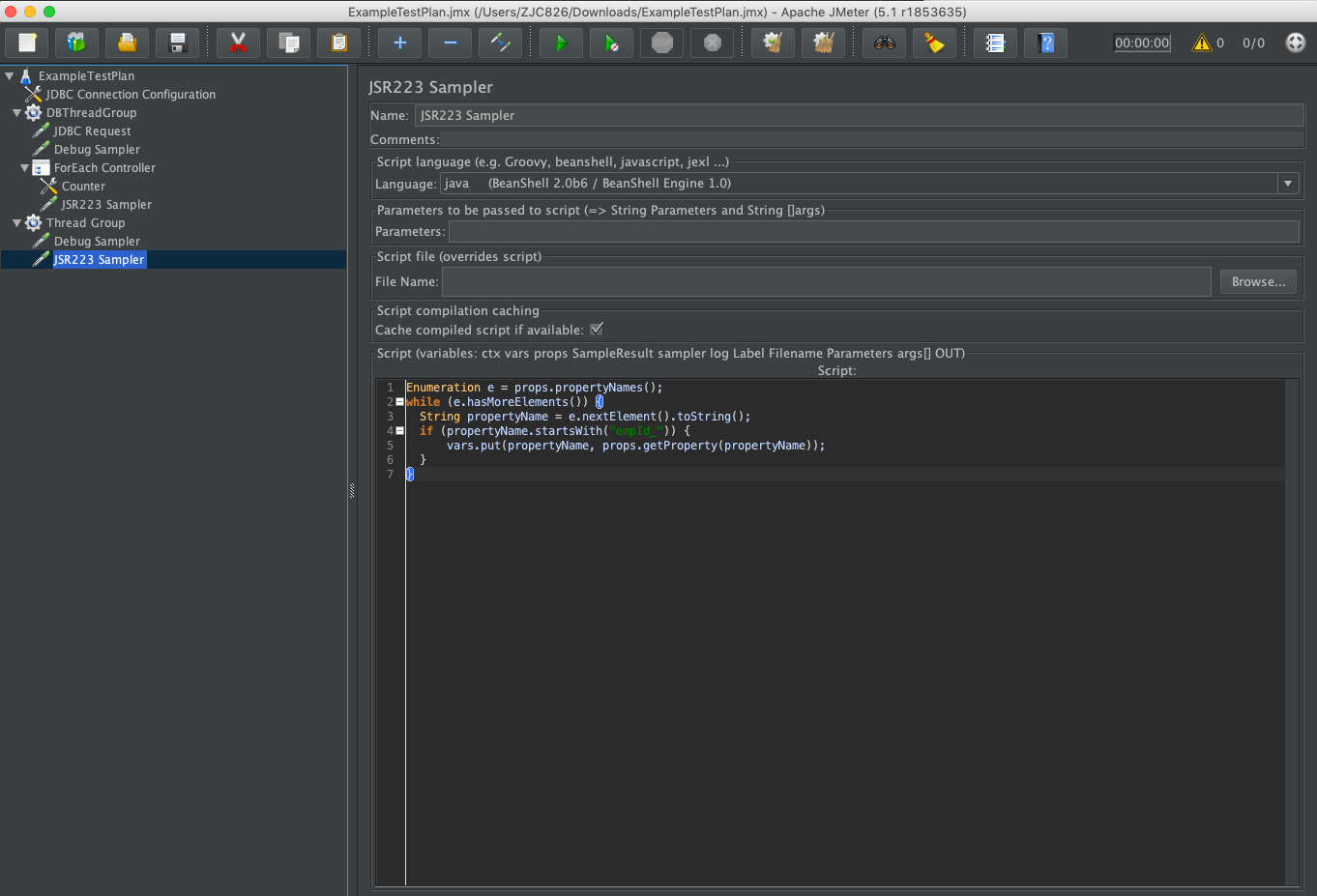Click the script editor vertical scrollbar
The image size is (1317, 896).
pos(1292,632)
